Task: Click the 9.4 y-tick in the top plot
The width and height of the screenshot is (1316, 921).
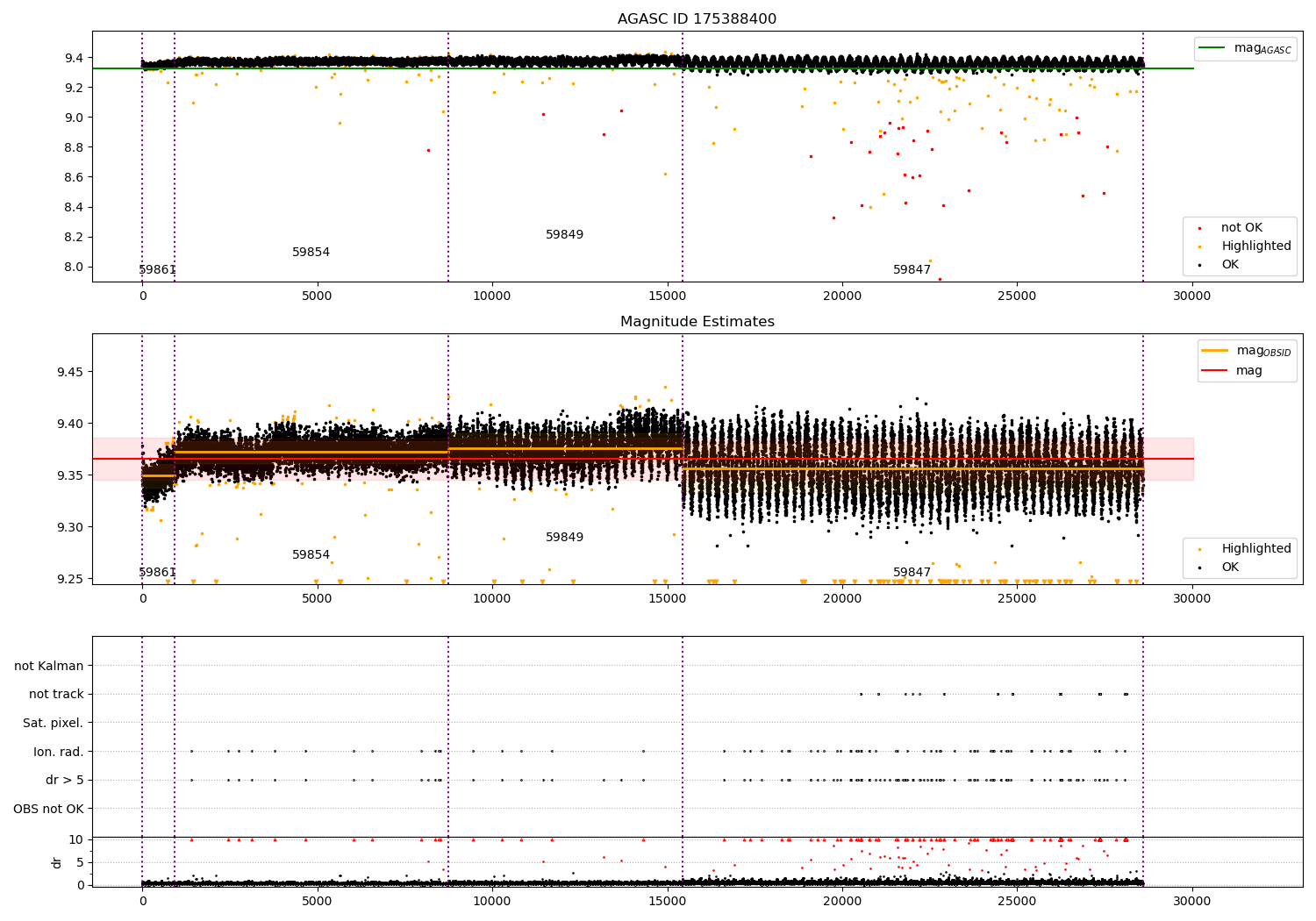Action: [x=74, y=58]
